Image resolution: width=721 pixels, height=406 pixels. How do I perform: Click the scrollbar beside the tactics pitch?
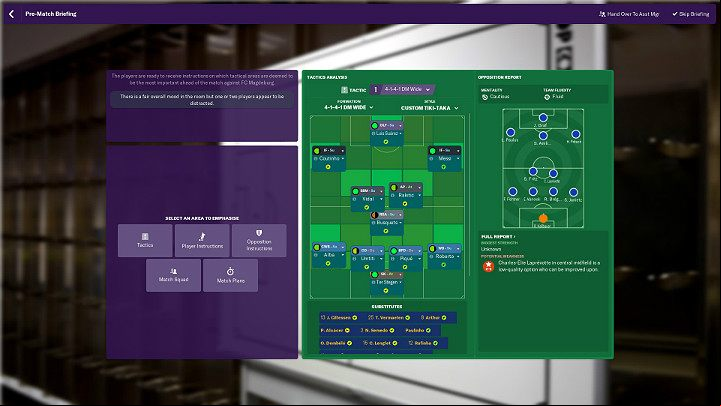pyautogui.click(x=469, y=195)
